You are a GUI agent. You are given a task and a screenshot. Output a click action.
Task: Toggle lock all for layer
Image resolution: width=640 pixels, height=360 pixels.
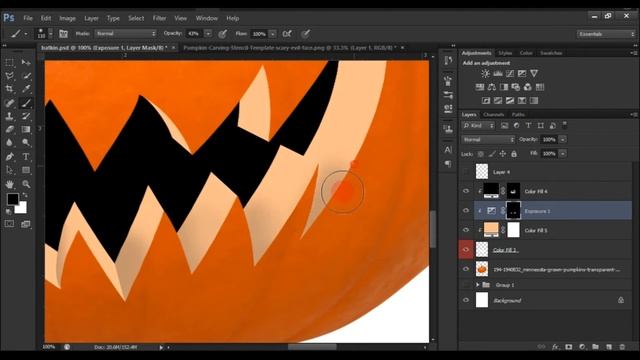[514, 154]
